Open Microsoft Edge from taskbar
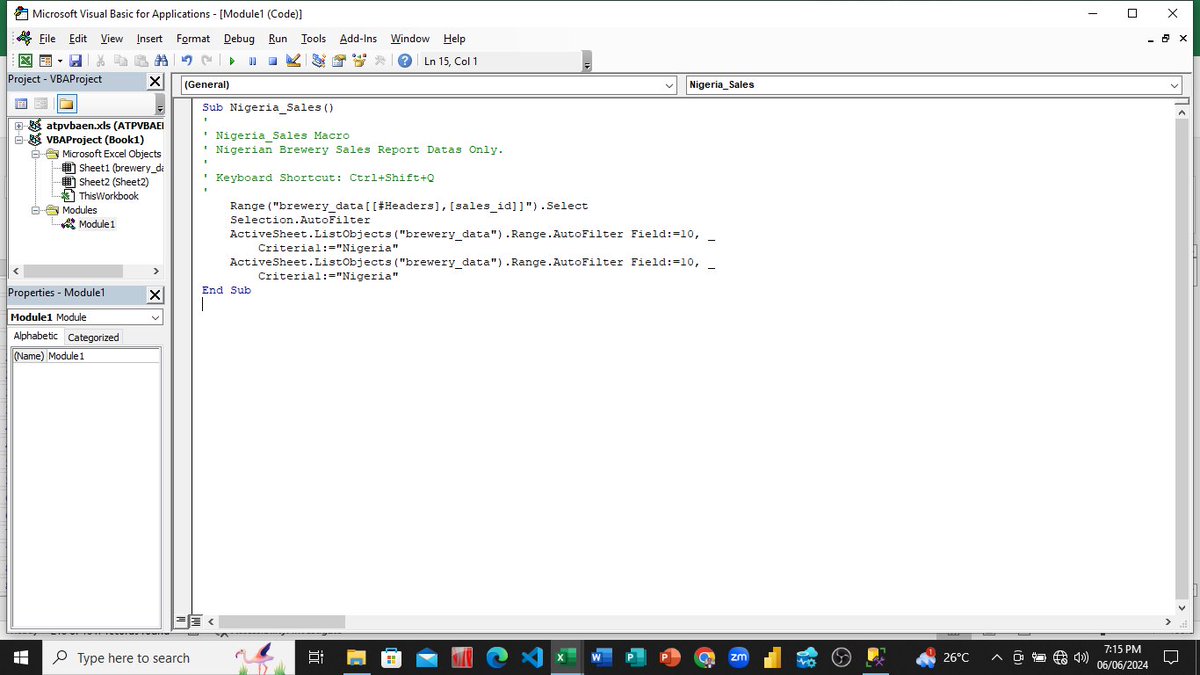The width and height of the screenshot is (1200, 675). [x=497, y=657]
